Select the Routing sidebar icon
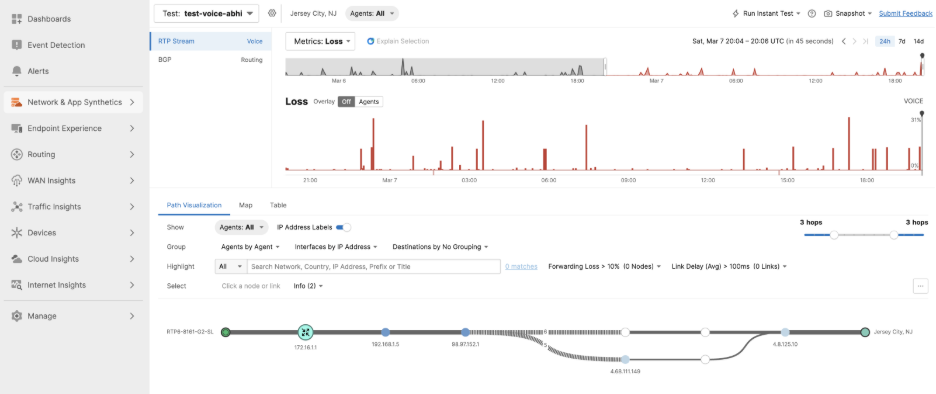 (x=17, y=155)
